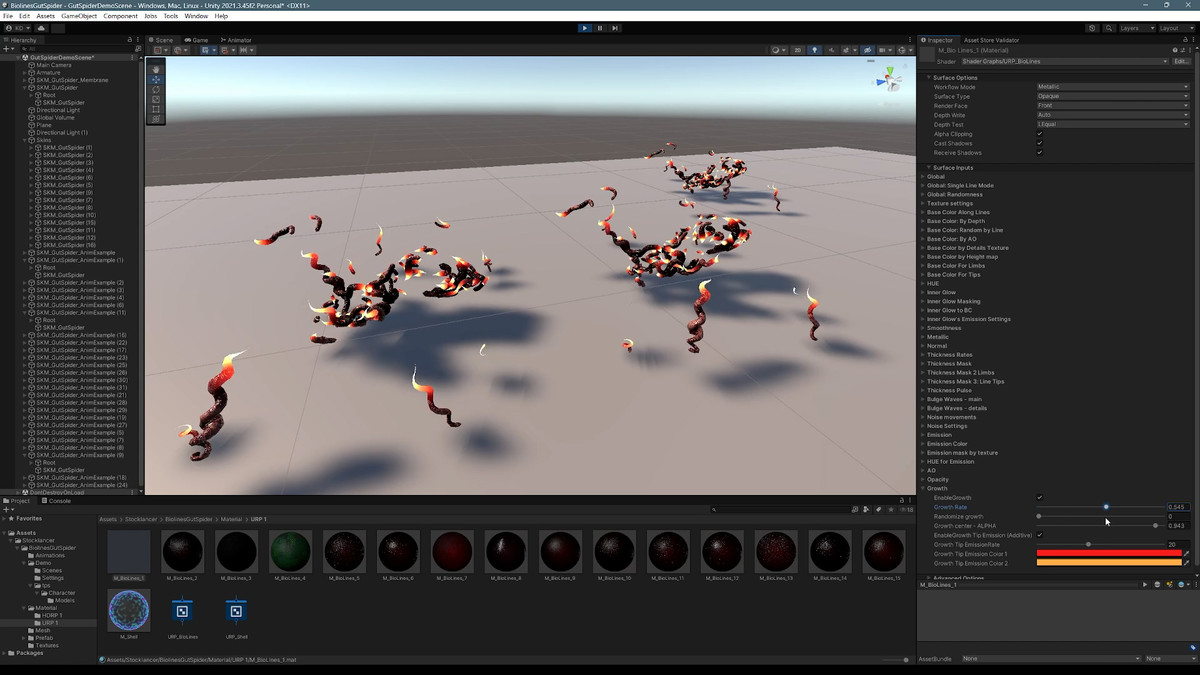This screenshot has width=1200, height=675.
Task: Click Project panel add (+) button
Action: point(7,509)
